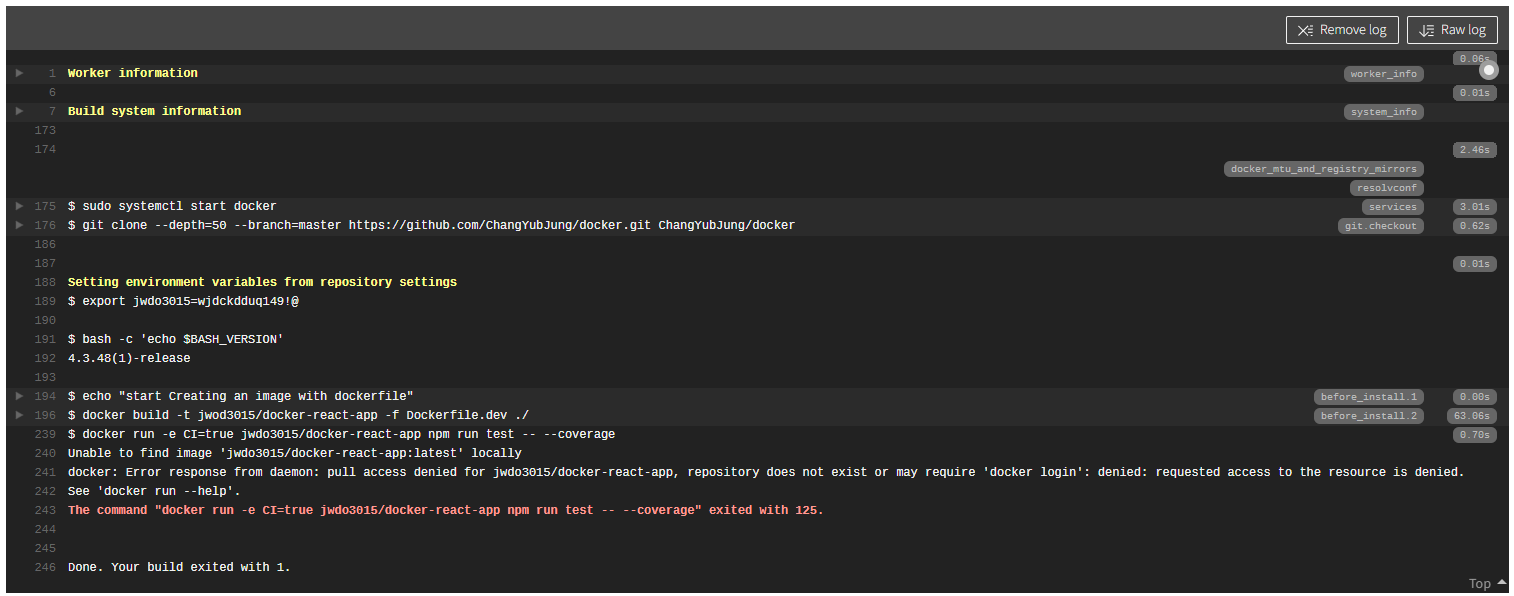Click the services tag badge
This screenshot has height=596, width=1514.
click(x=1392, y=207)
